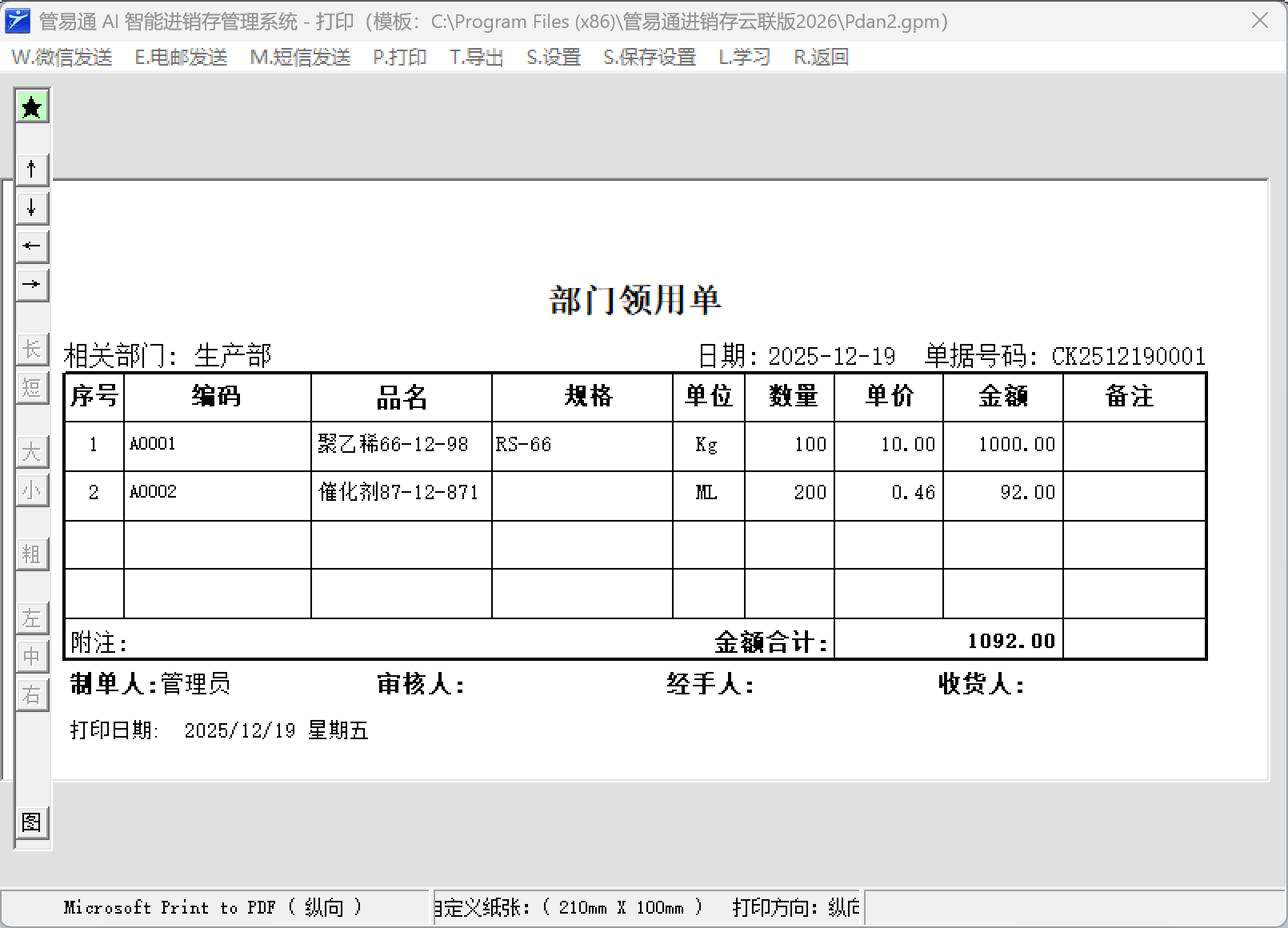Open the T.导出 export menu
Screen dimensions: 1288x928
(476, 58)
